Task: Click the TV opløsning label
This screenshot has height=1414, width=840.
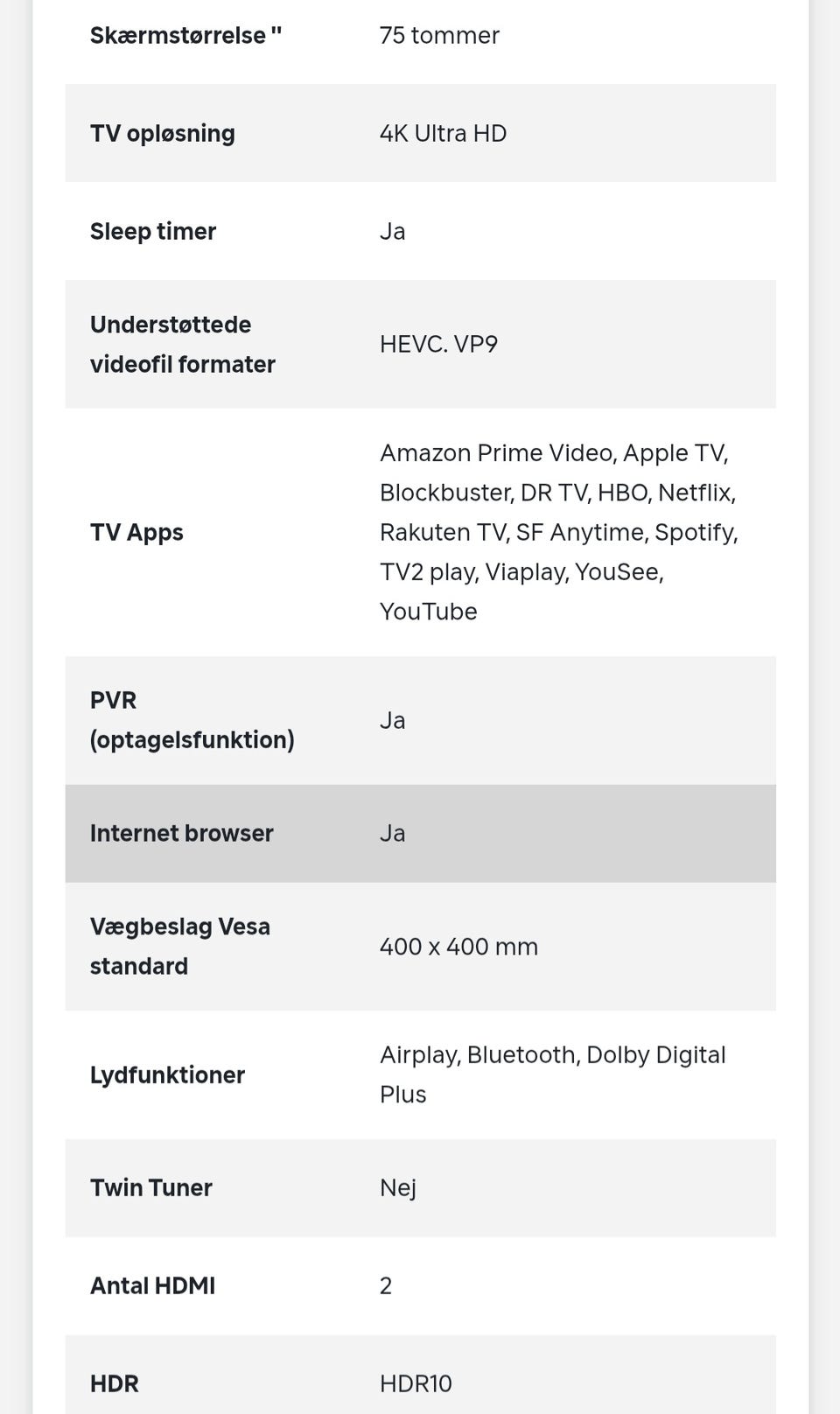Action: point(163,134)
